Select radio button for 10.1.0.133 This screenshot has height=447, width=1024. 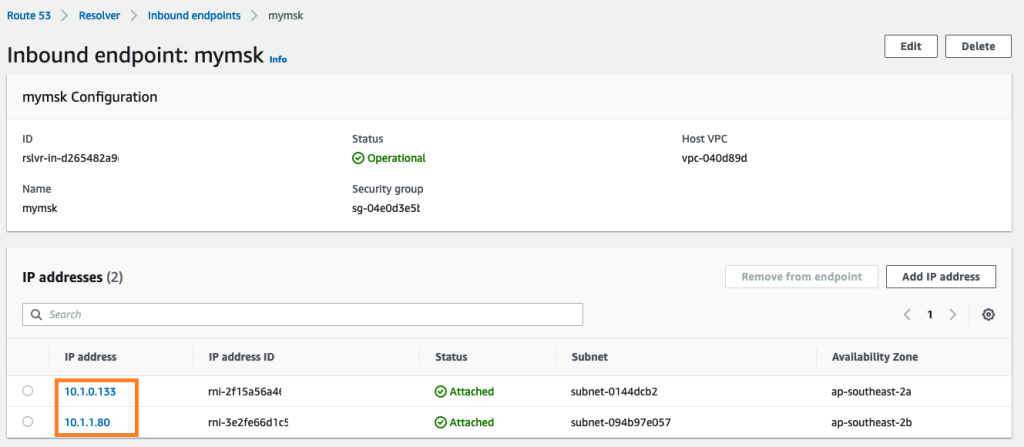pos(27,391)
